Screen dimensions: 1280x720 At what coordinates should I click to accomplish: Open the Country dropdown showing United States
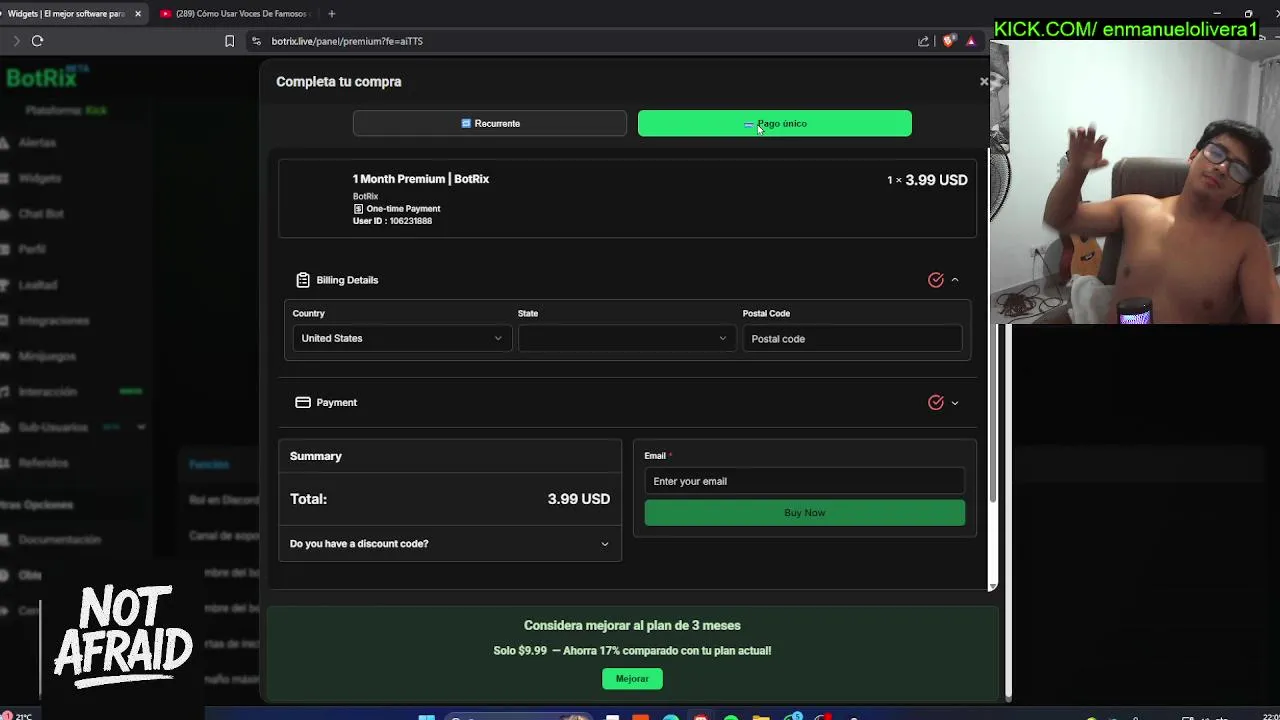click(x=401, y=338)
